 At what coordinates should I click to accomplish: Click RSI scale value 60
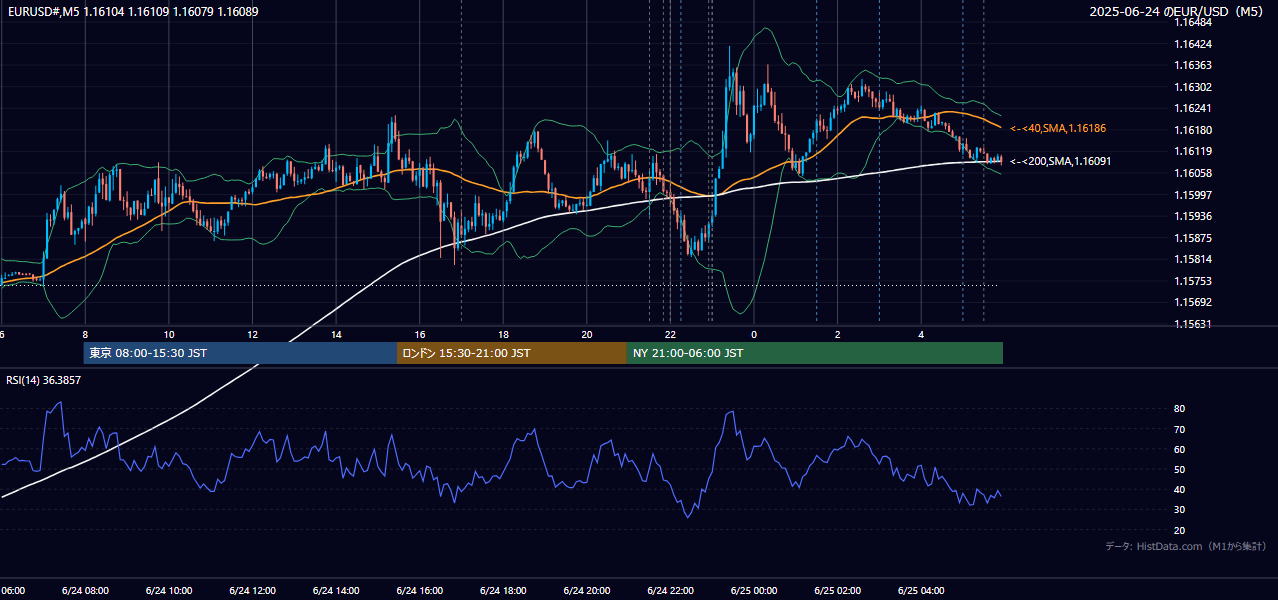pyautogui.click(x=1180, y=449)
